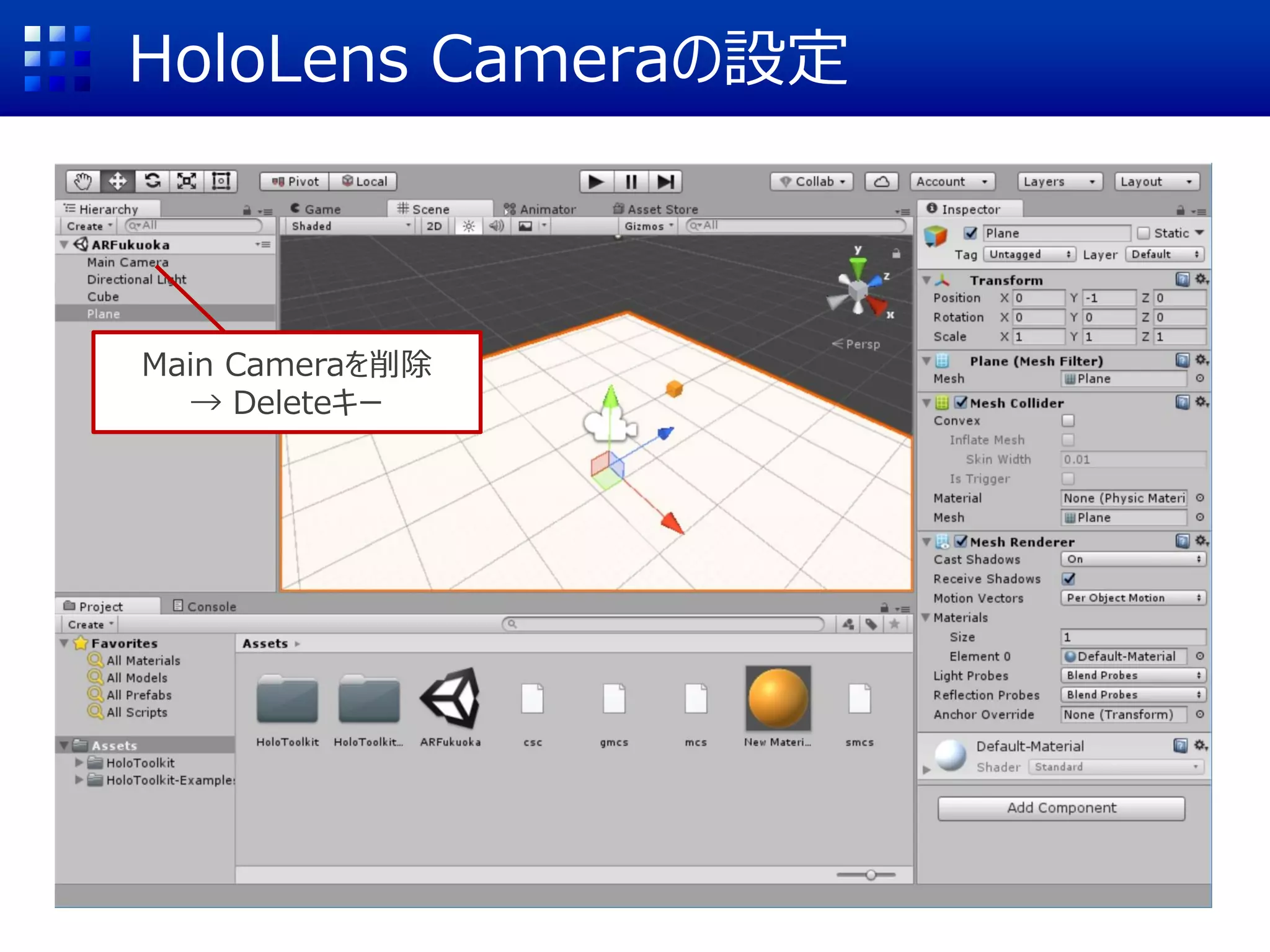Image resolution: width=1270 pixels, height=952 pixels.
Task: Toggle scene effects image icon
Action: [525, 226]
